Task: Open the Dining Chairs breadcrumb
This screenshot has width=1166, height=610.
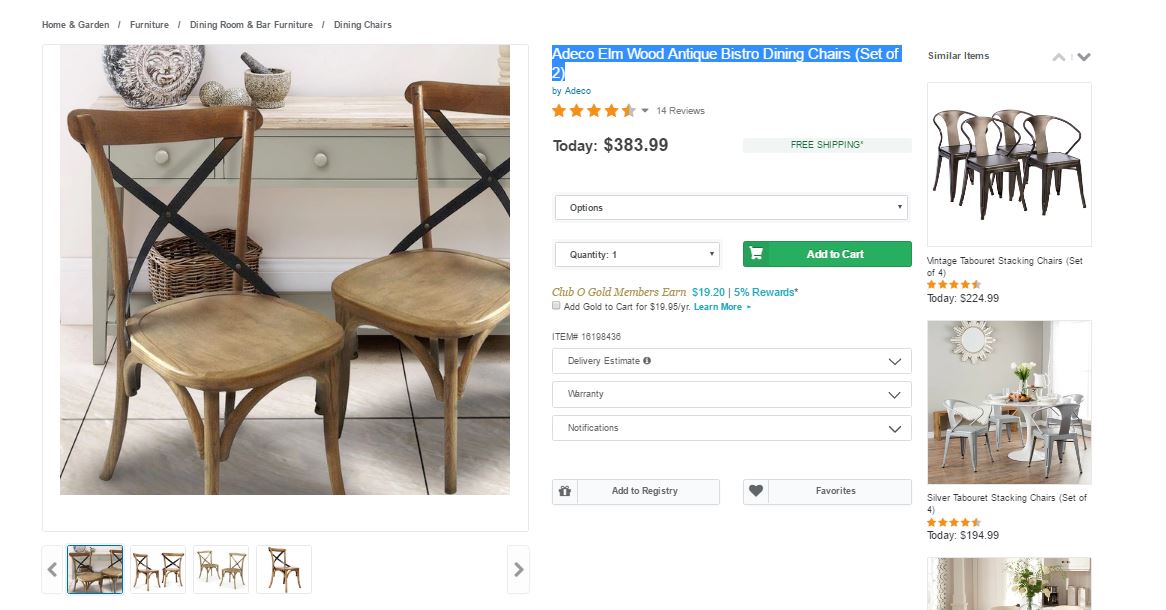Action: point(363,25)
